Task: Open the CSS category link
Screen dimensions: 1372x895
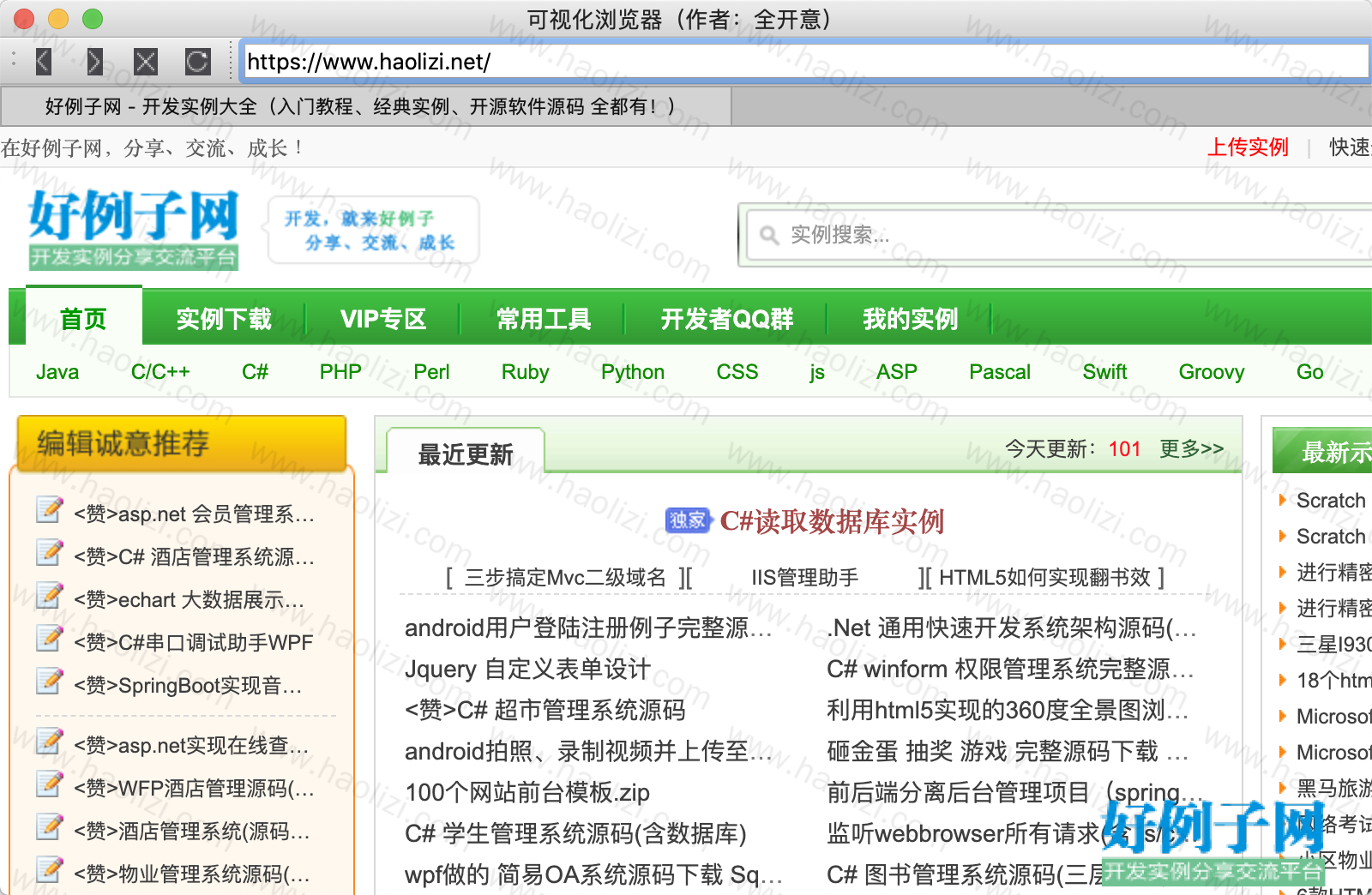Action: 737,372
